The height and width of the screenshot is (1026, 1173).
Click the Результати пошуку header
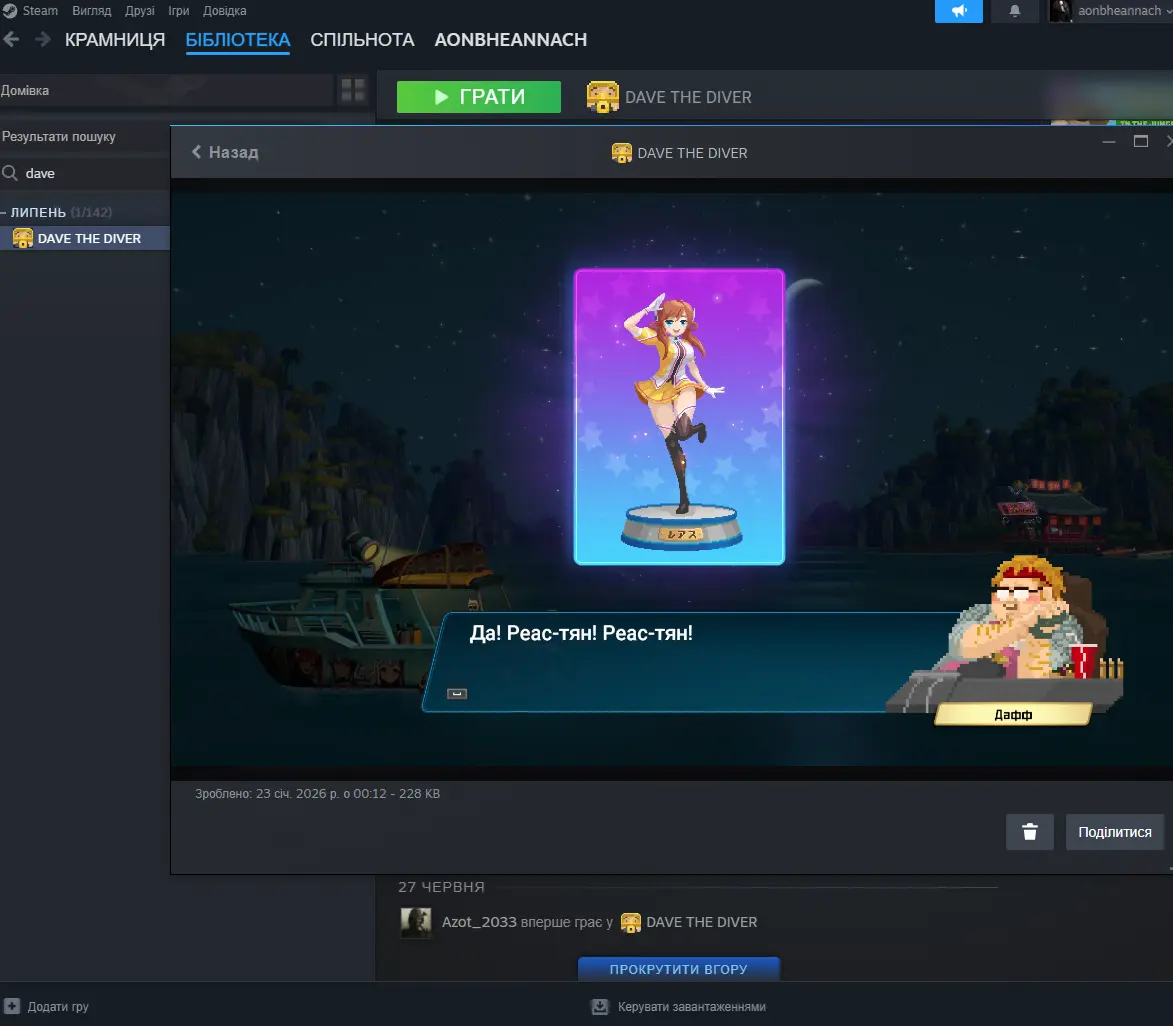pos(58,137)
